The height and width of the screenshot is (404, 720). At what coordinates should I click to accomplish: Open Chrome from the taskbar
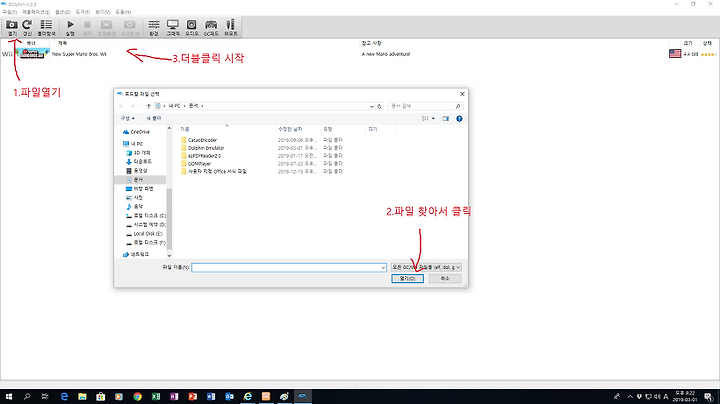(137, 397)
